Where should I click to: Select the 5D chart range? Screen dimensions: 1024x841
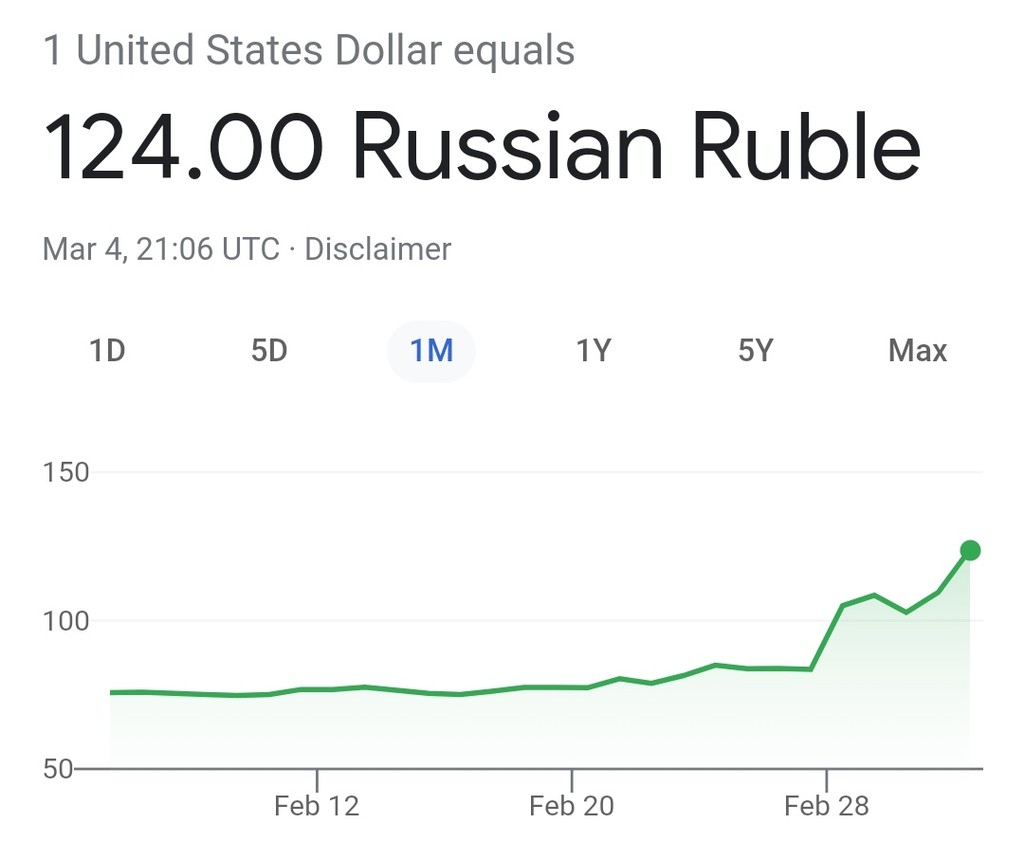click(269, 351)
